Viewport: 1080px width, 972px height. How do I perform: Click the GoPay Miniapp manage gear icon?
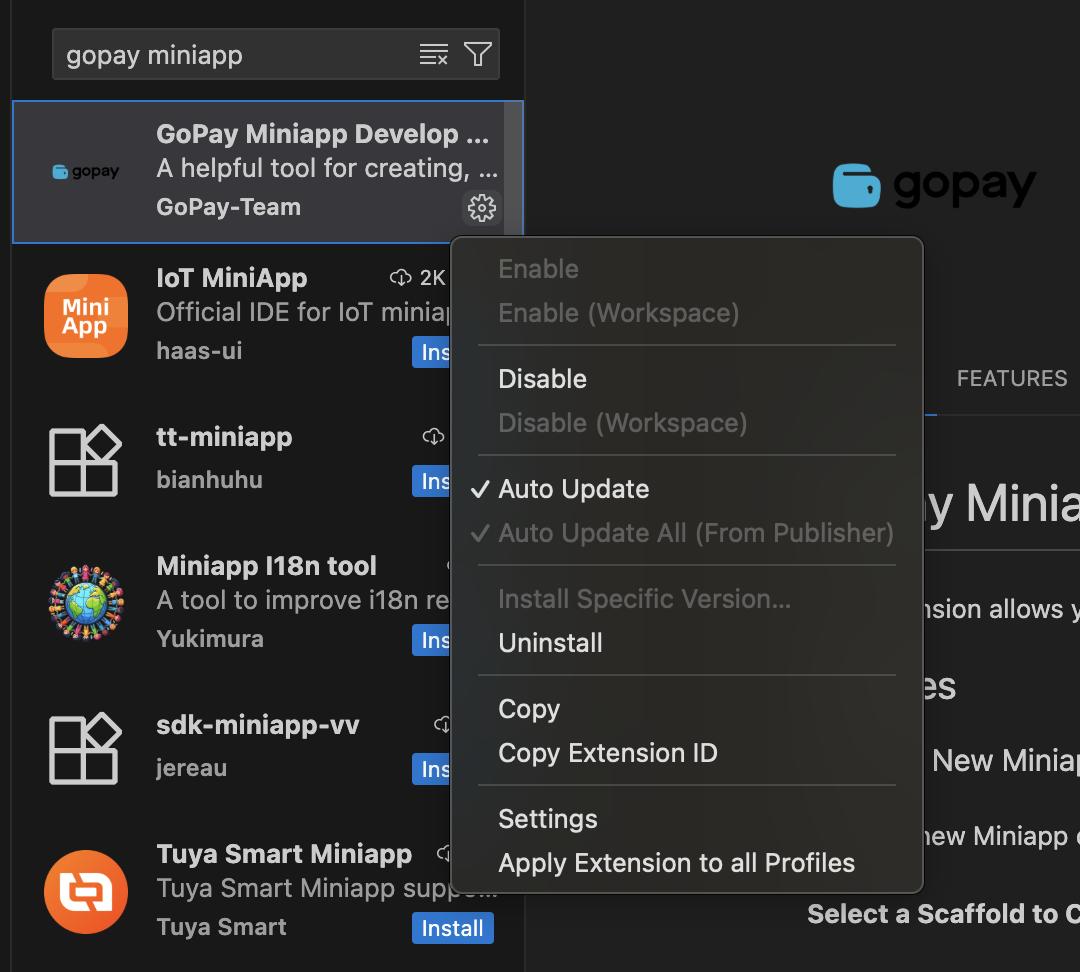click(x=481, y=207)
